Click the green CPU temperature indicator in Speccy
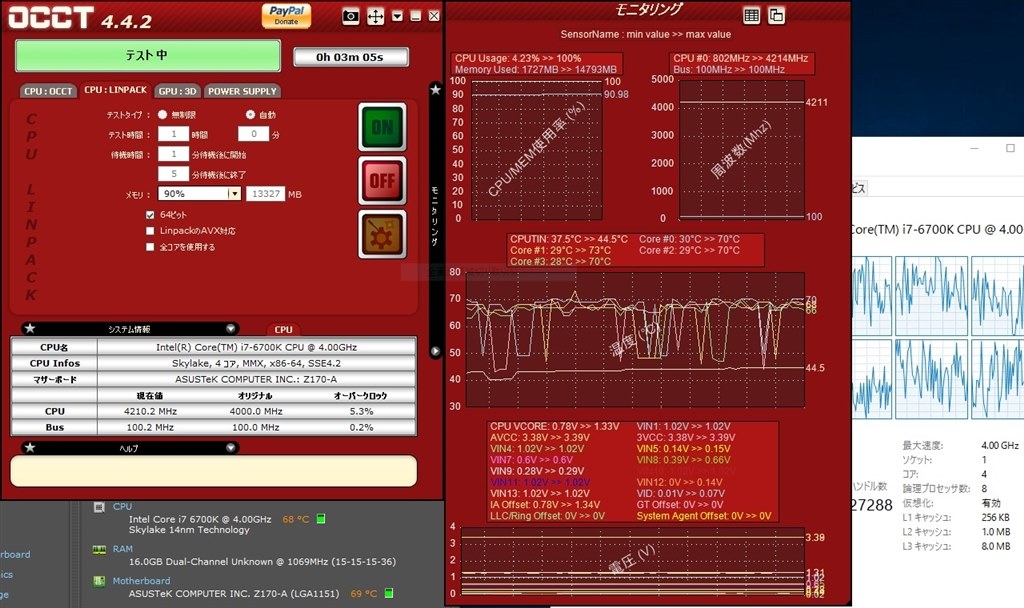 321,519
